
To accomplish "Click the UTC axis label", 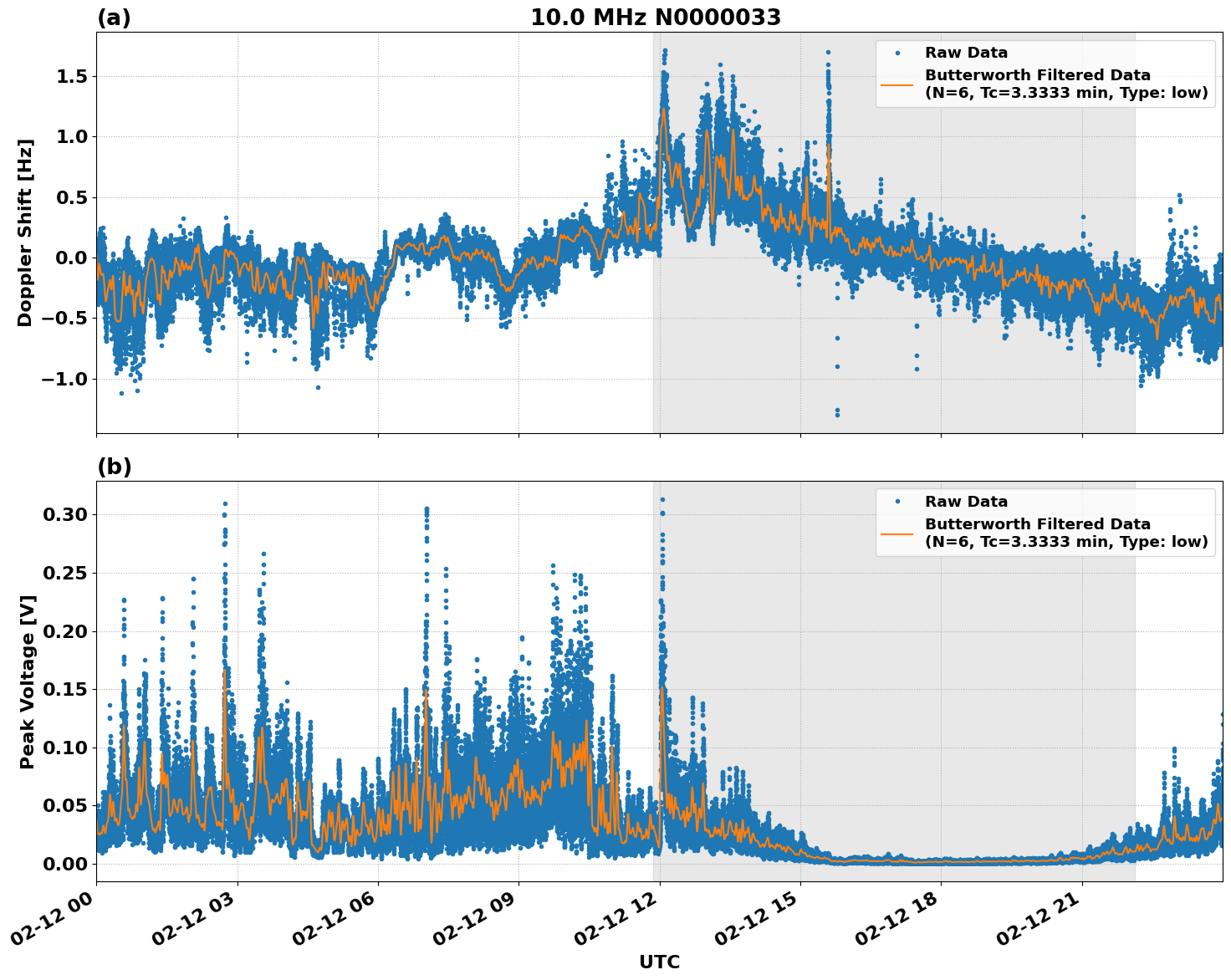I will 658,962.
